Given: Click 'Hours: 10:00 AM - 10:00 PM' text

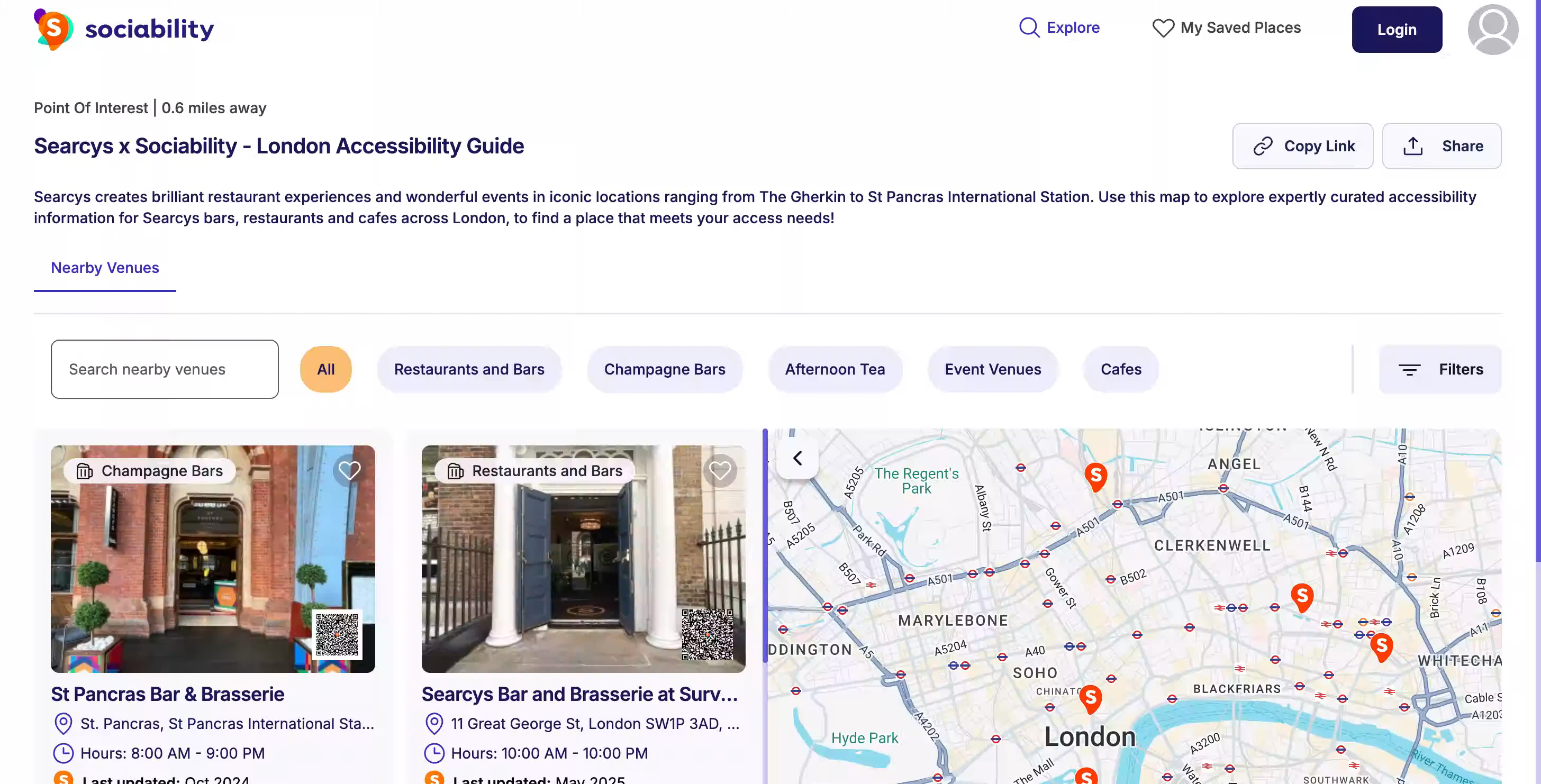Looking at the screenshot, I should click(549, 753).
